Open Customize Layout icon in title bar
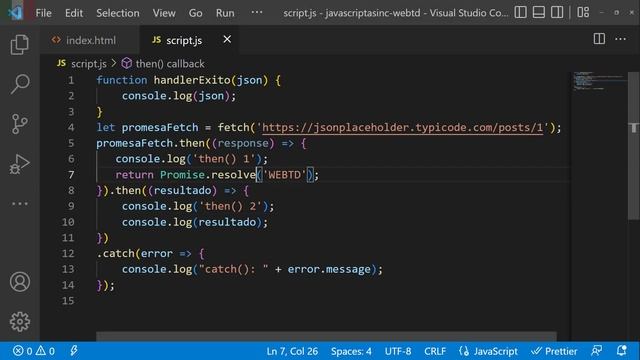The image size is (640, 360). coord(583,13)
